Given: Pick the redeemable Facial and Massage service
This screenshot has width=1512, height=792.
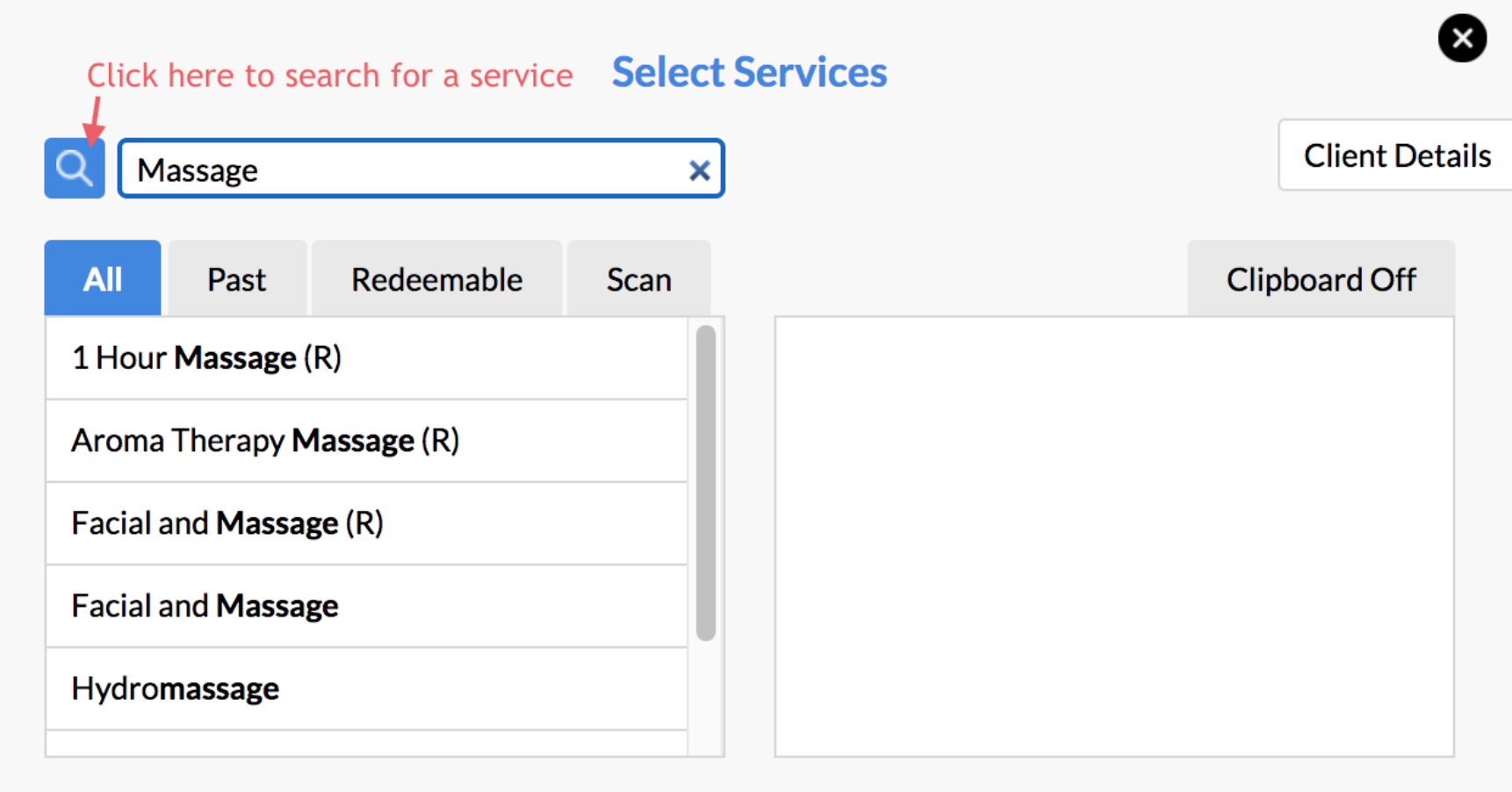Looking at the screenshot, I should coord(263,522).
